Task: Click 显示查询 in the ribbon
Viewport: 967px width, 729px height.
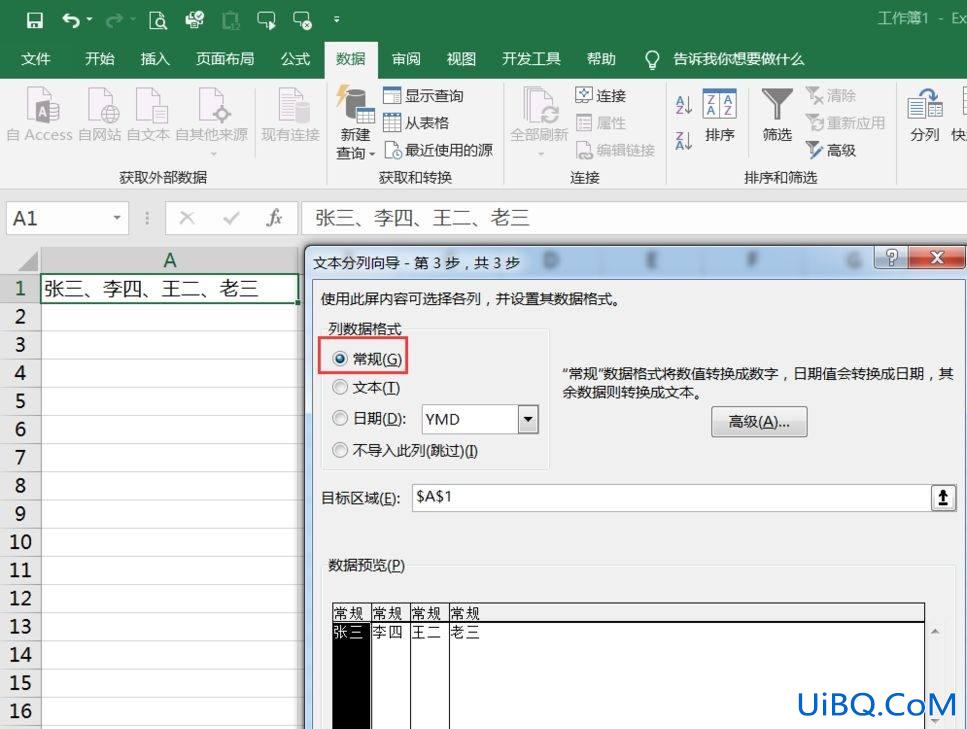Action: click(423, 96)
